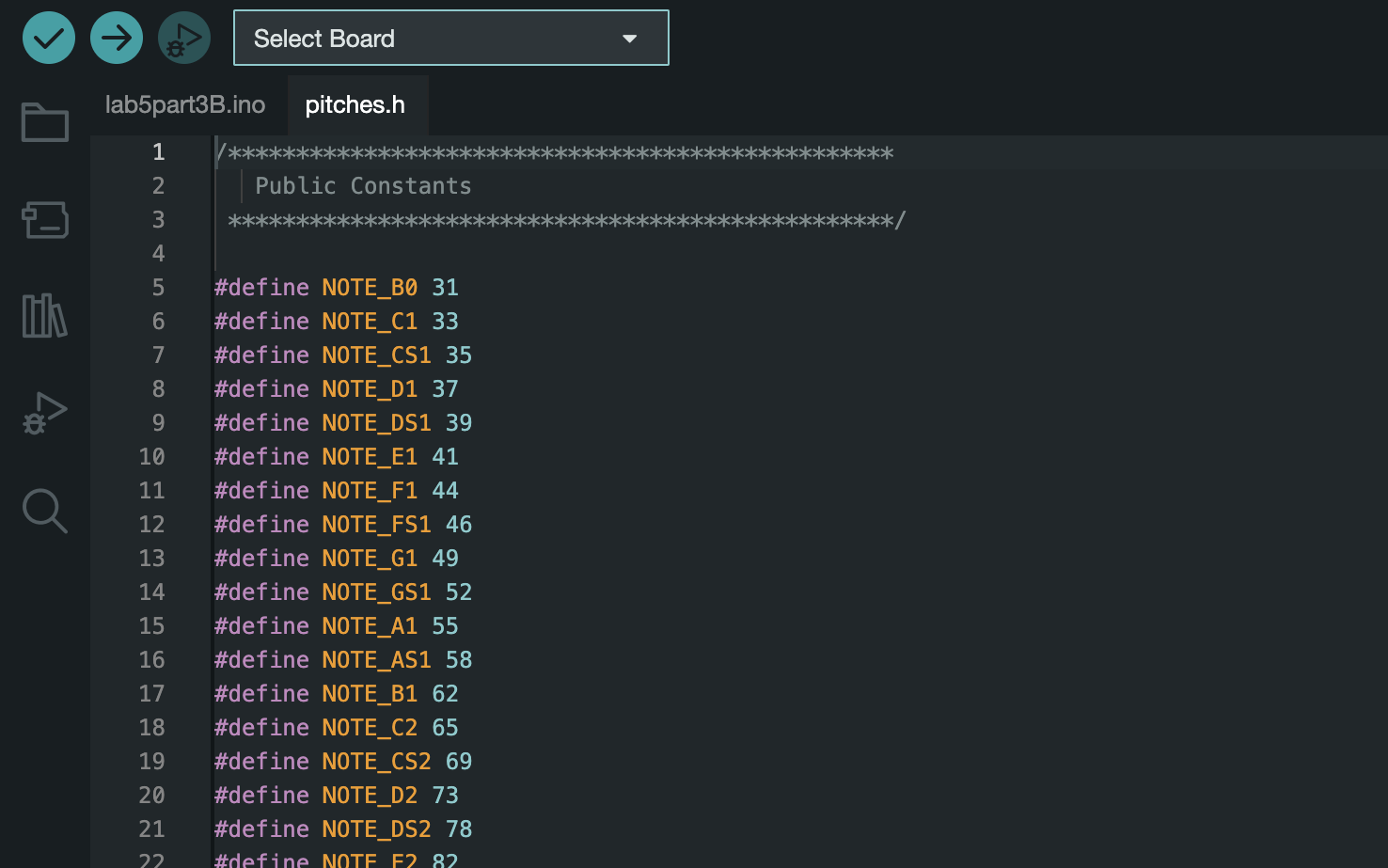Place cursor on Public Constants comment

363,186
